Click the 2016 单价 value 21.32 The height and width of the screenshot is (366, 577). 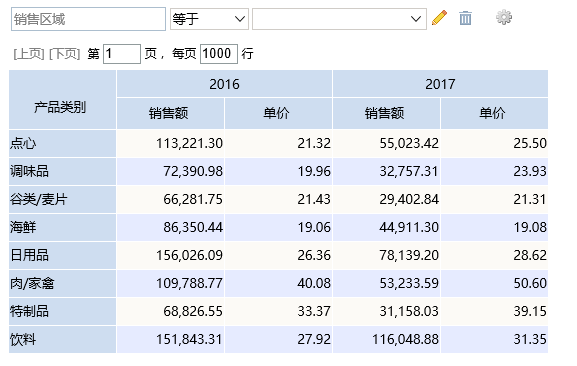click(x=314, y=143)
